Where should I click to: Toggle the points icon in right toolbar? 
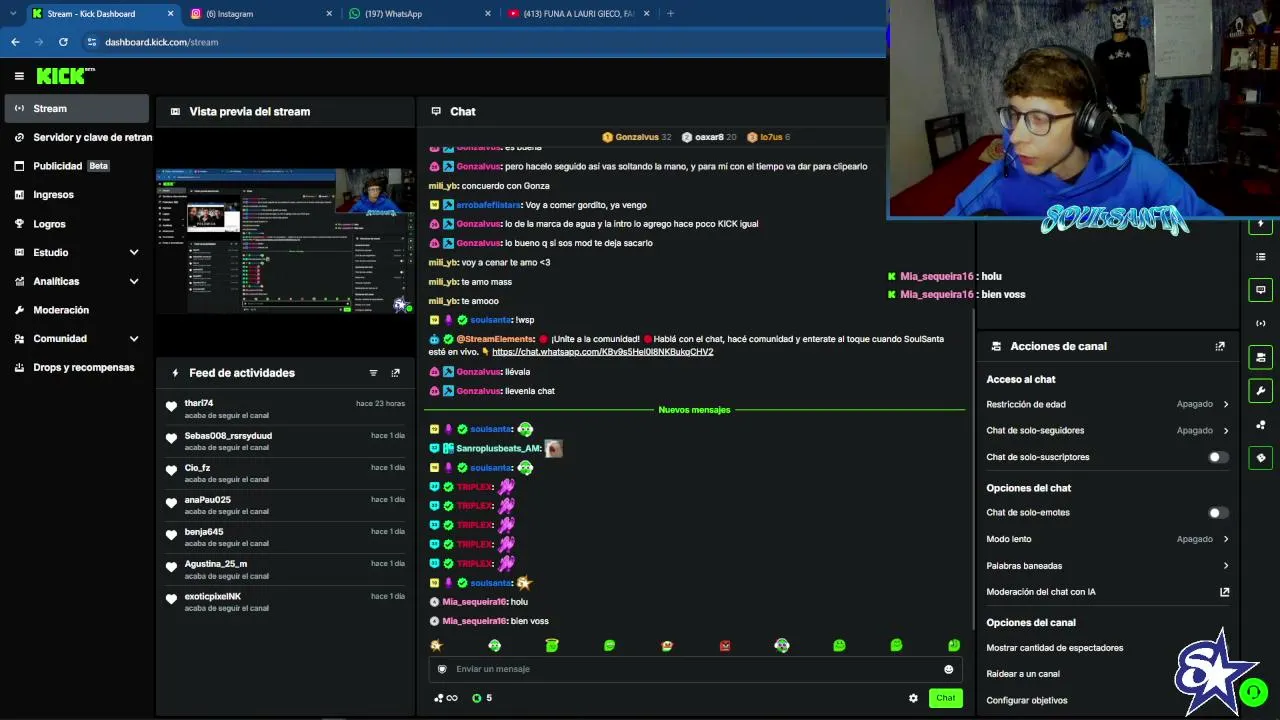pyautogui.click(x=1261, y=425)
